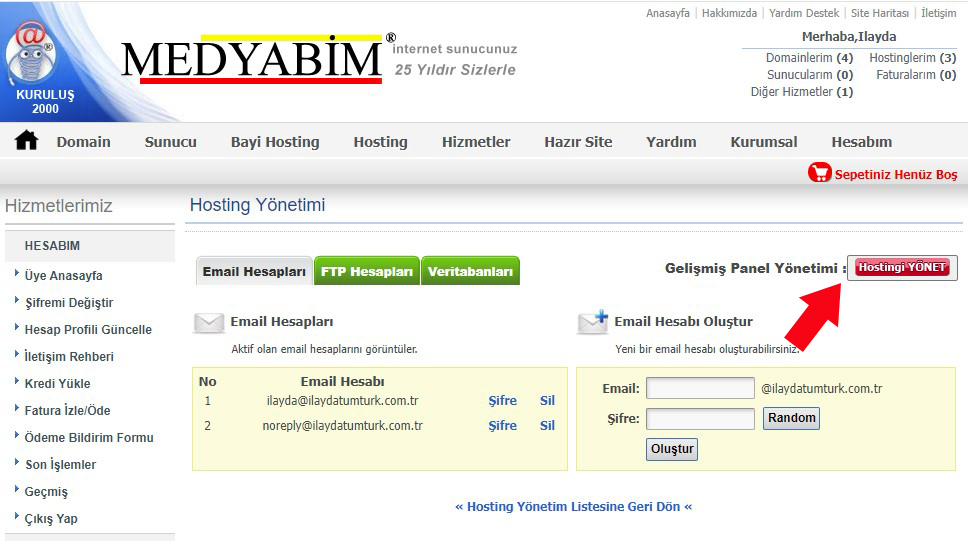Click Şifre for ilayda@ilaydatumturk.com.tr

point(503,400)
